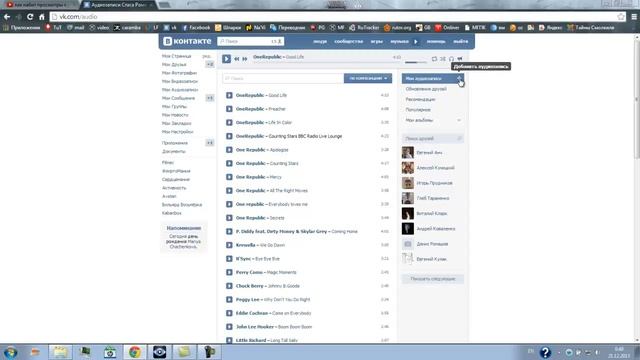Play N'Sync – Bye Bye Bye
The width and height of the screenshot is (640, 360).
point(229,259)
